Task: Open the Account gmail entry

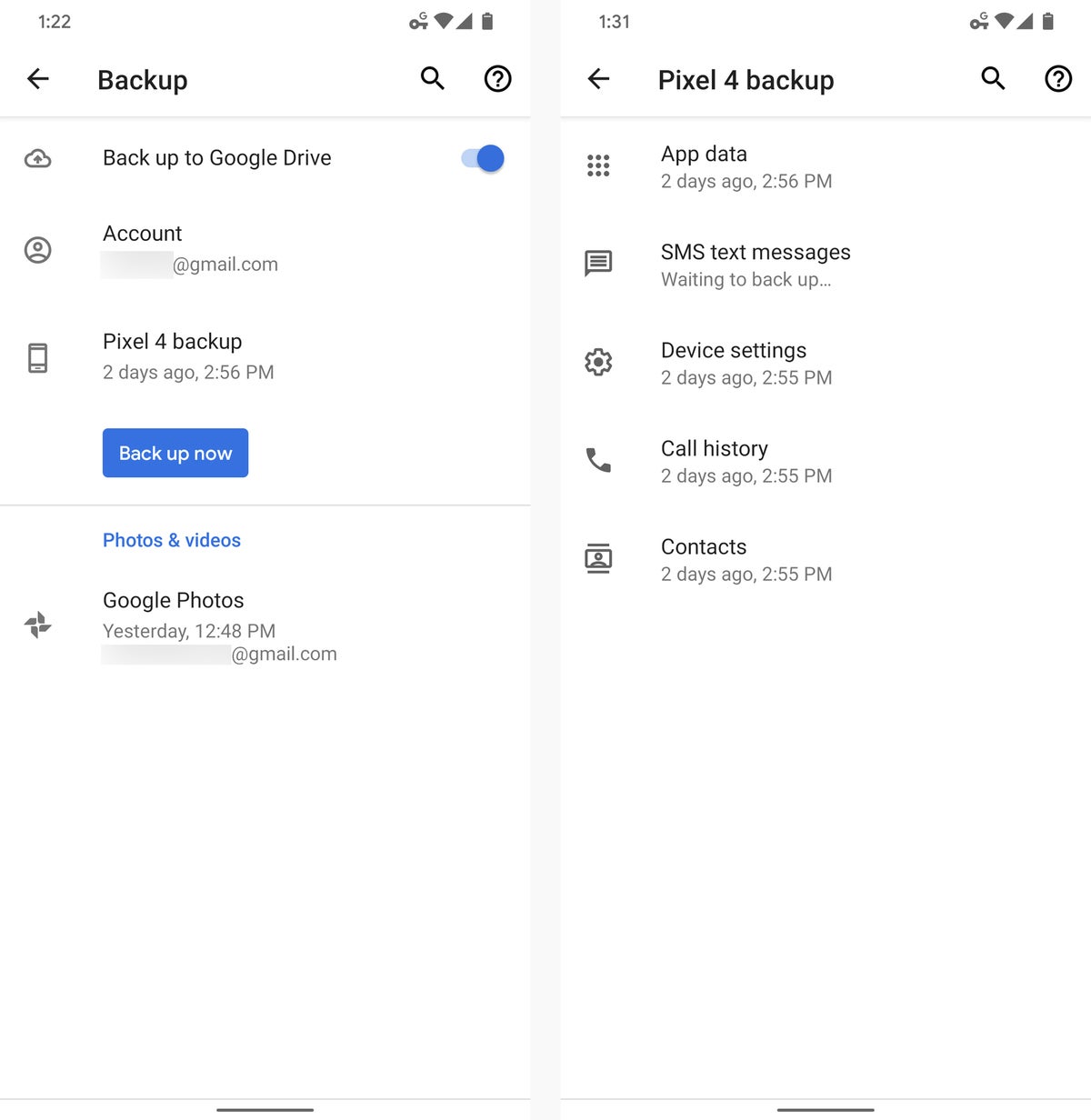Action: tap(189, 248)
